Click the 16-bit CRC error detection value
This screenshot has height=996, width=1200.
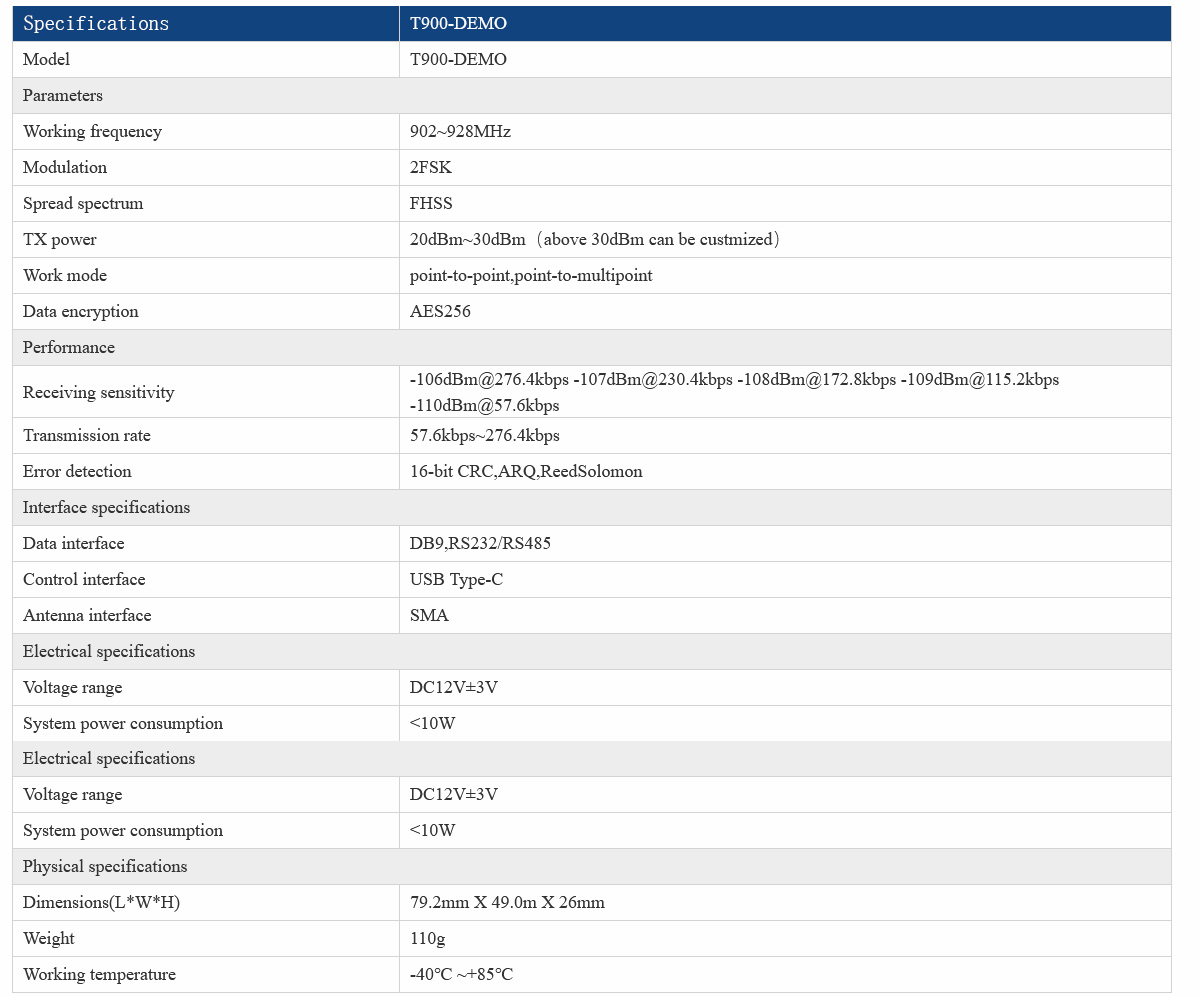(x=526, y=472)
